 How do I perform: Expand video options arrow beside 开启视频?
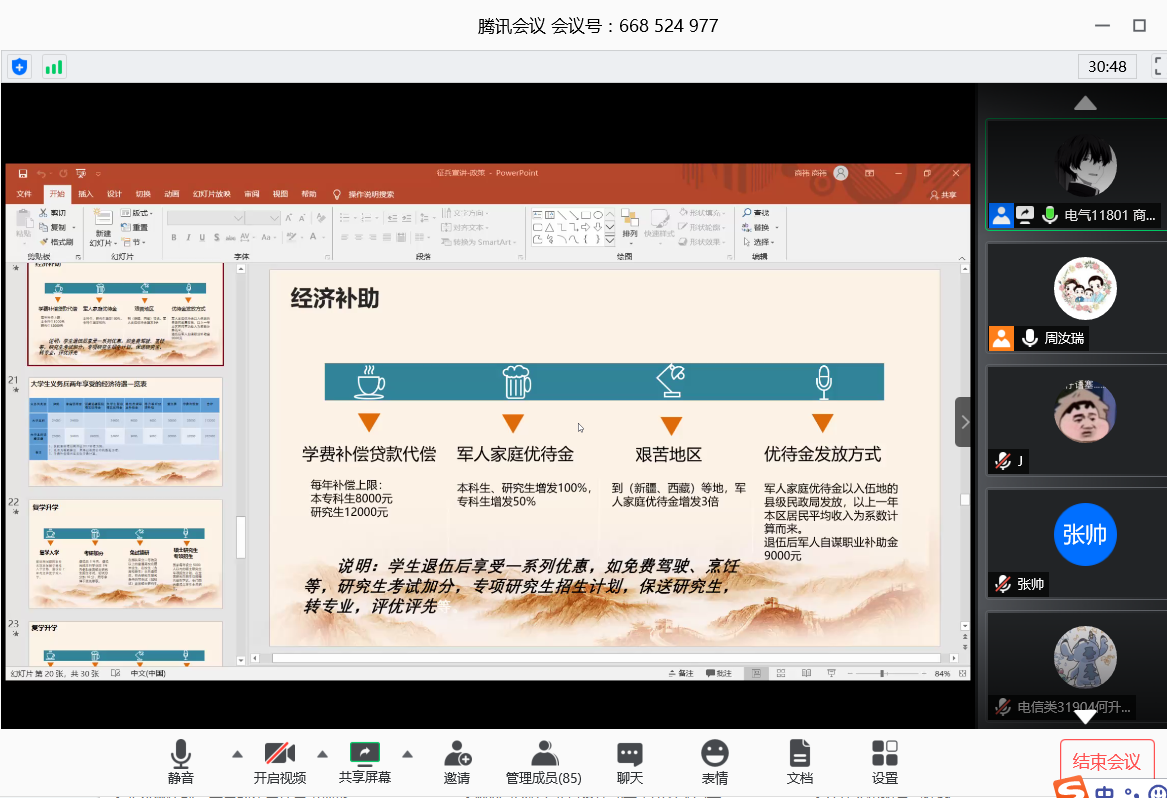click(322, 754)
